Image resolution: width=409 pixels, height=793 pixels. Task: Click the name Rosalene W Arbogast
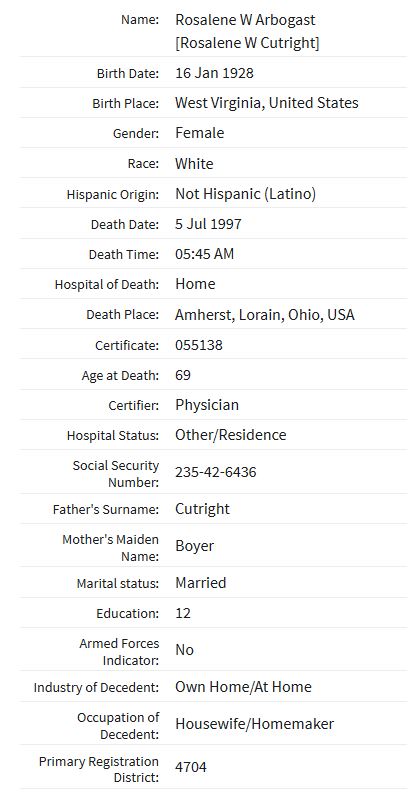[x=245, y=20]
